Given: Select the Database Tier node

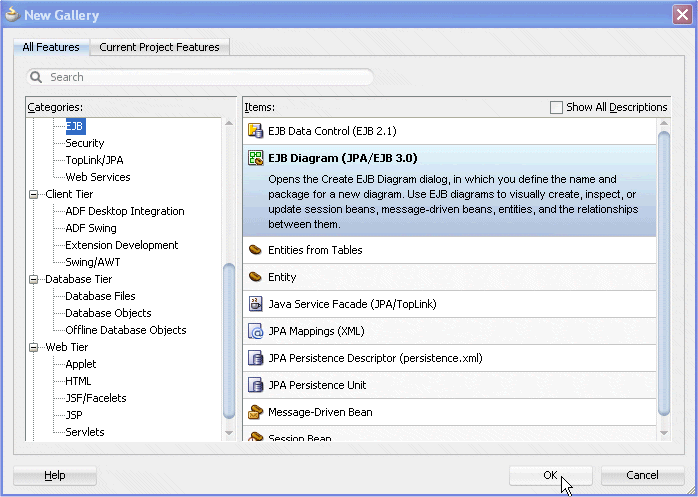Looking at the screenshot, I should pyautogui.click(x=78, y=279).
